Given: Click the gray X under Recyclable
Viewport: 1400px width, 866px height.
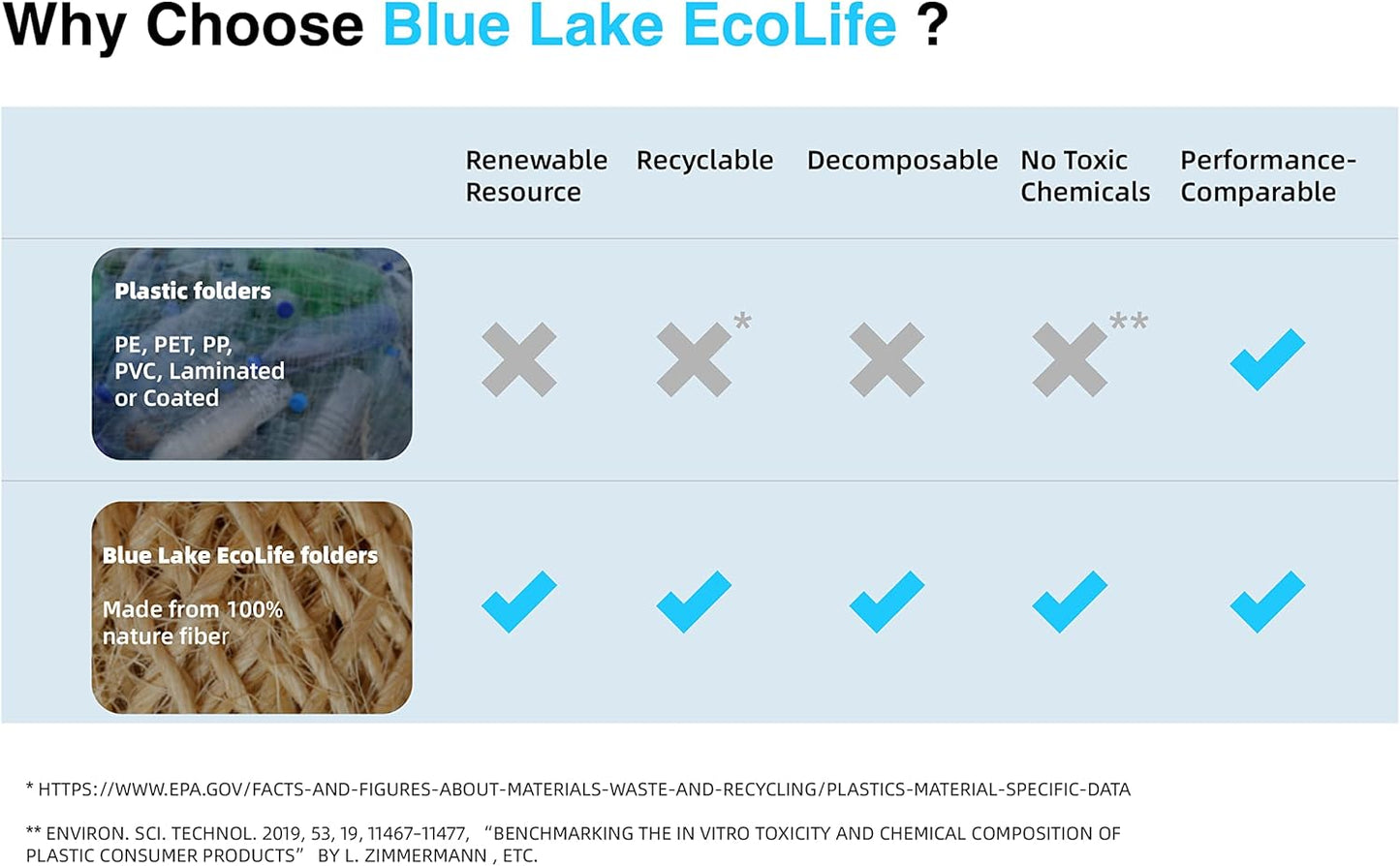Looking at the screenshot, I should click(x=694, y=359).
